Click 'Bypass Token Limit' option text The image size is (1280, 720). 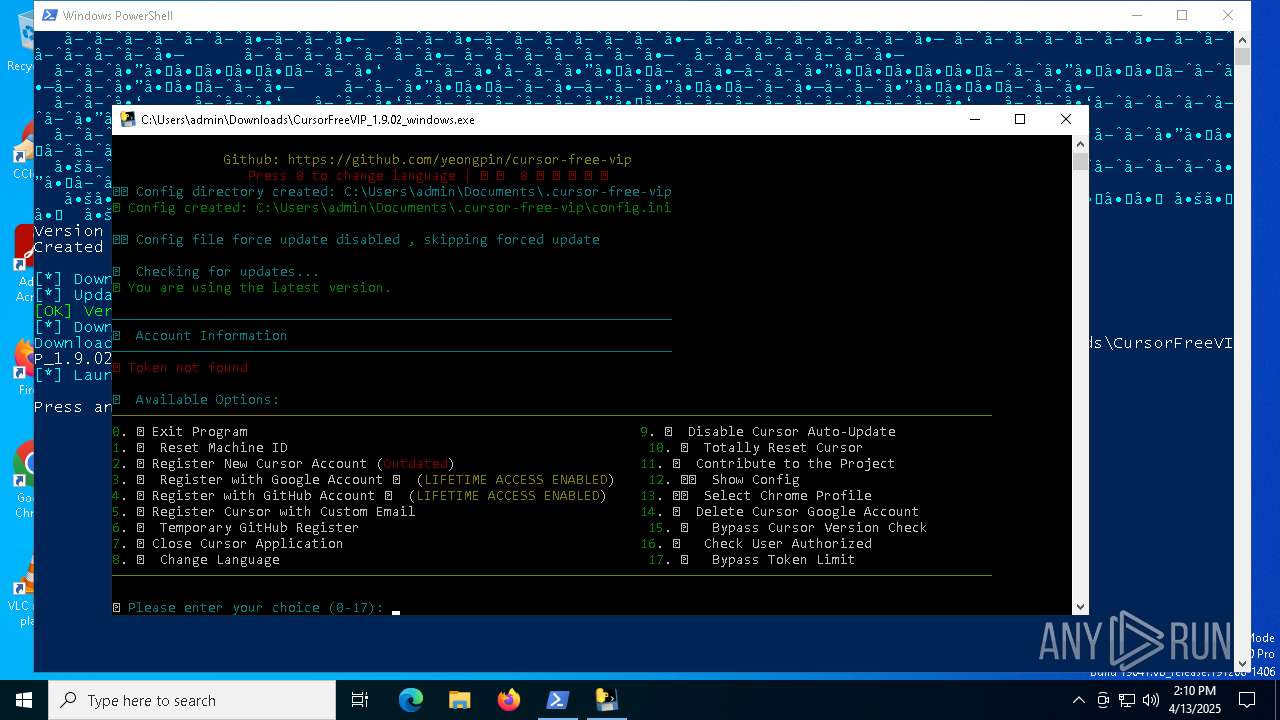click(784, 559)
